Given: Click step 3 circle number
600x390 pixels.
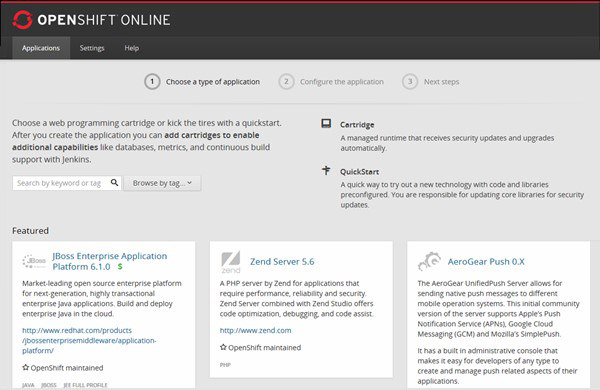Looking at the screenshot, I should (410, 82).
